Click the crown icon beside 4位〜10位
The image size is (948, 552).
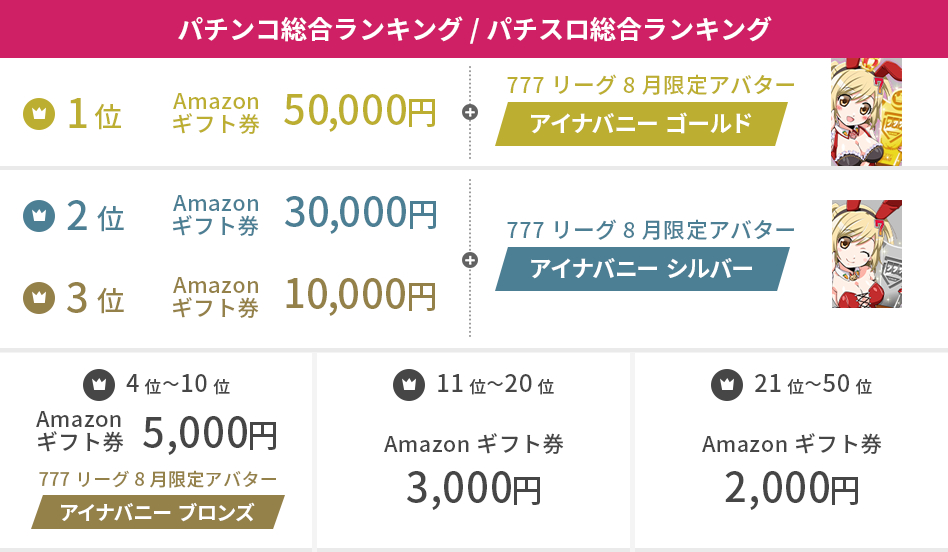click(x=98, y=384)
